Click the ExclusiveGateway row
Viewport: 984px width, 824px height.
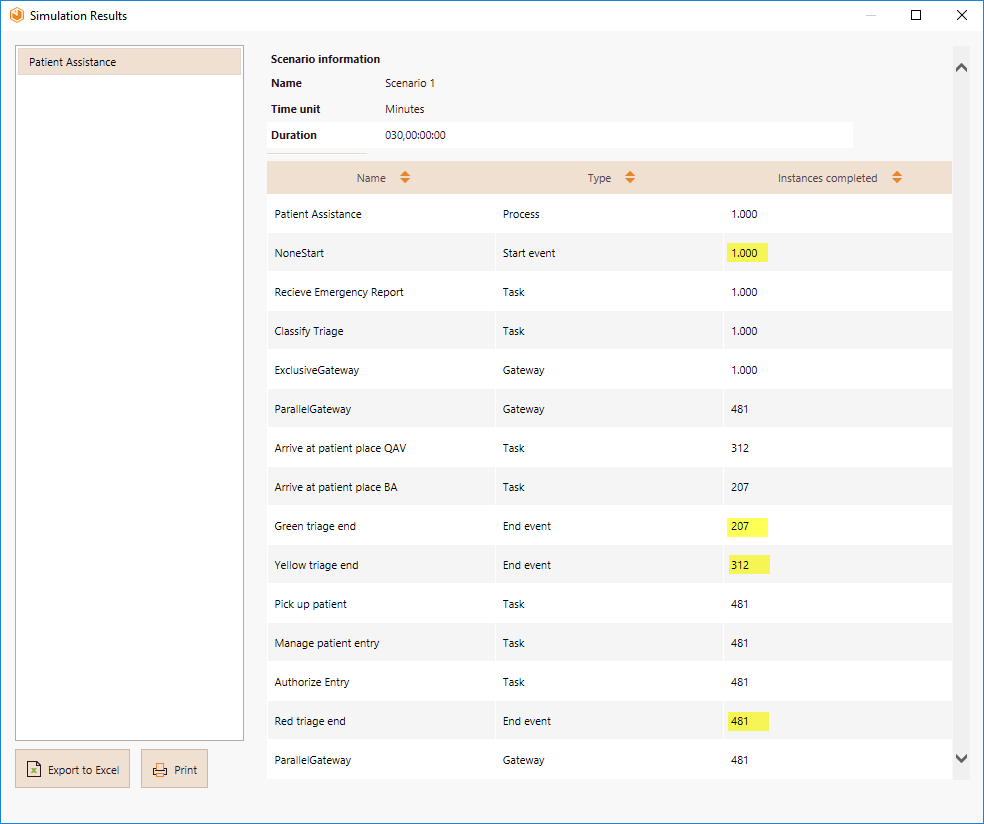(x=609, y=370)
